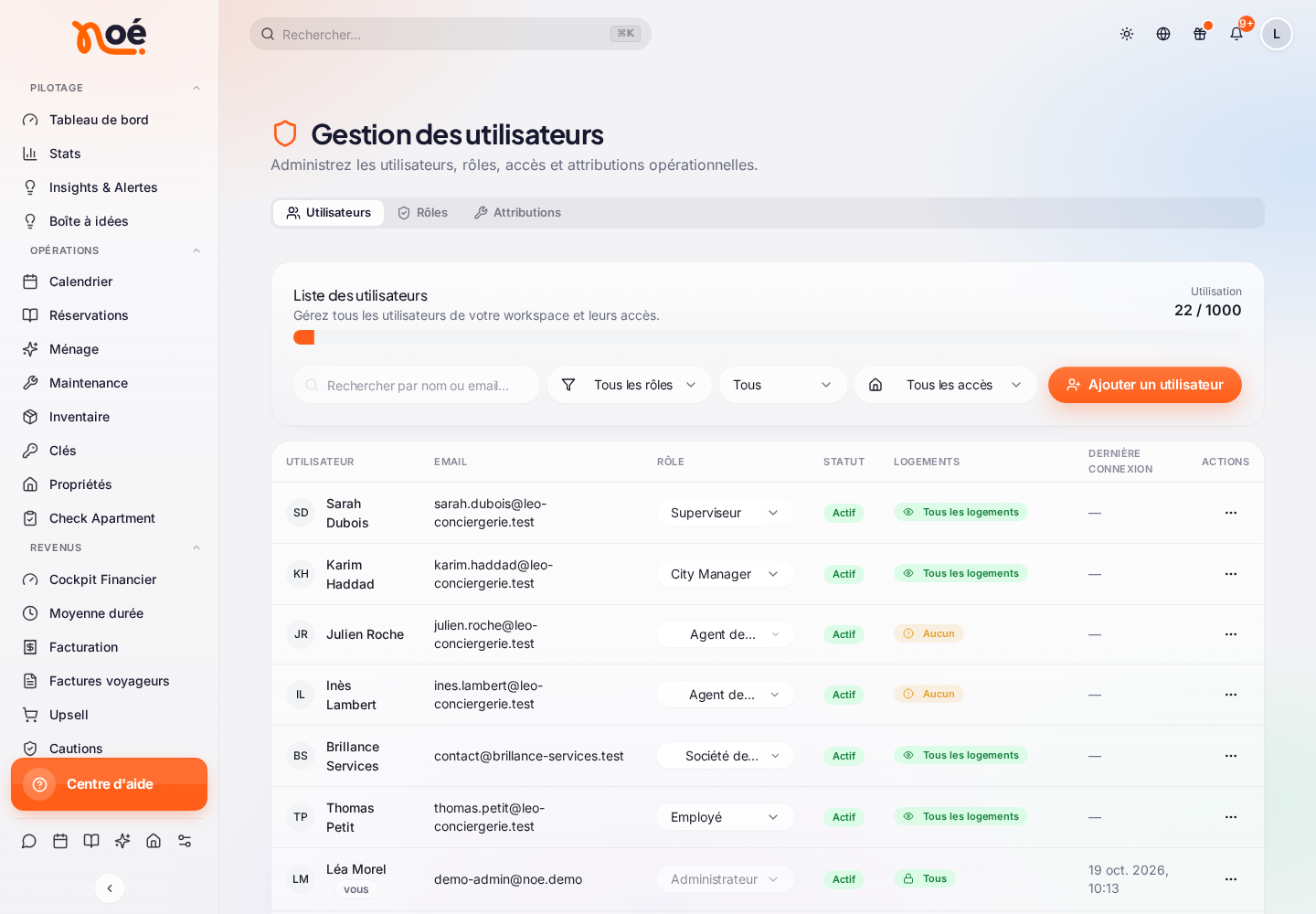Open the "Tous" status filter dropdown
1316x914 pixels.
783,385
